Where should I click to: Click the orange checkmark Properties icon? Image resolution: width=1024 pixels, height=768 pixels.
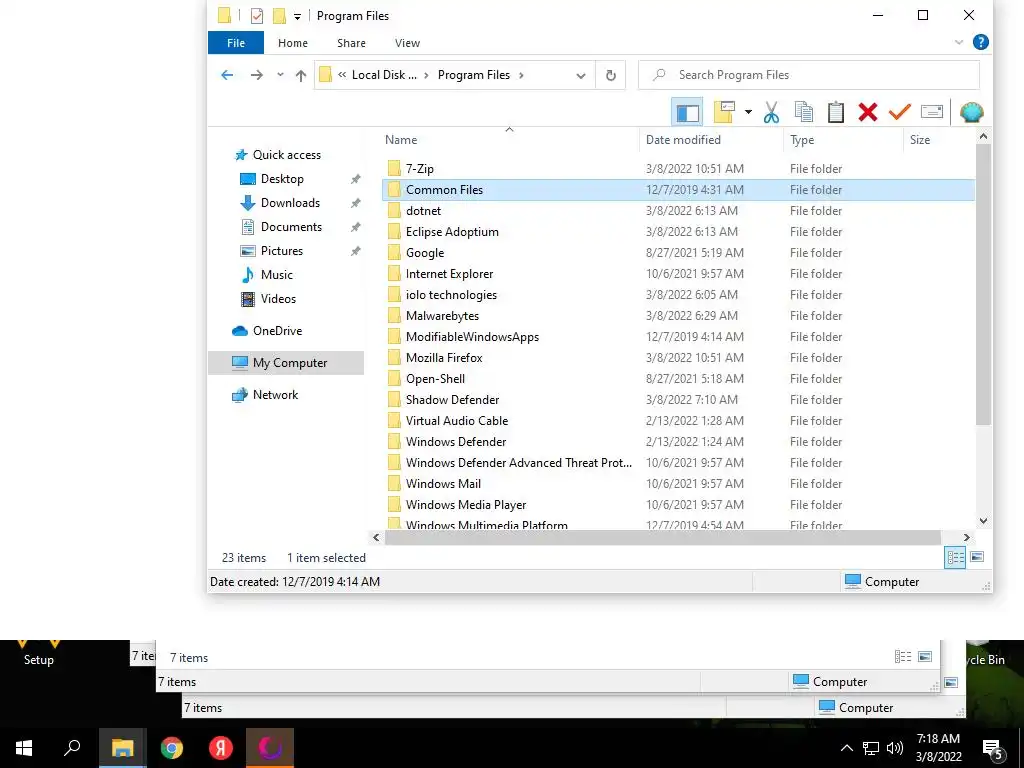(x=899, y=112)
